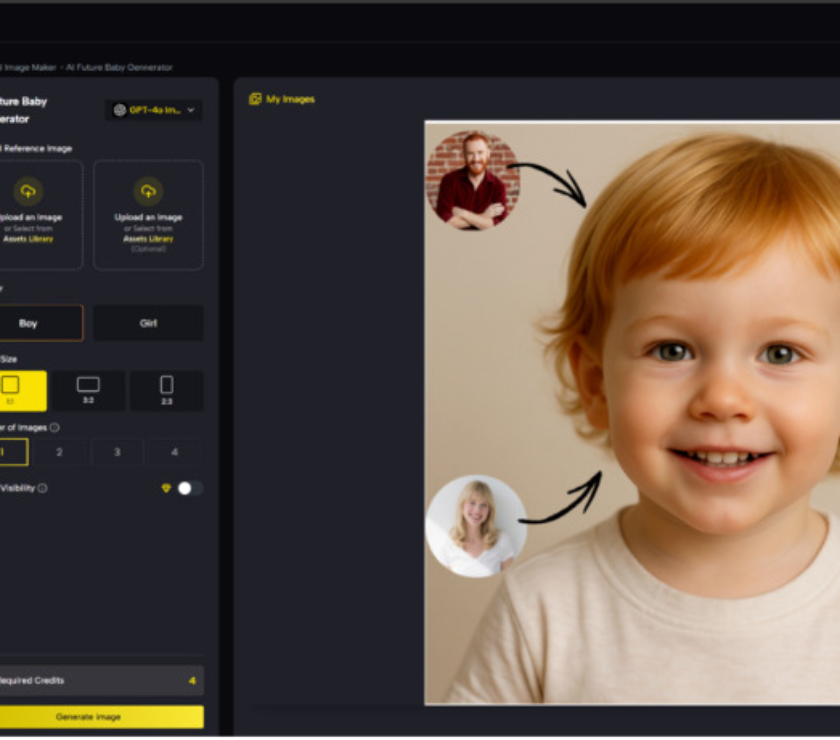
Task: Select the square aspect ratio icon
Action: [11, 385]
